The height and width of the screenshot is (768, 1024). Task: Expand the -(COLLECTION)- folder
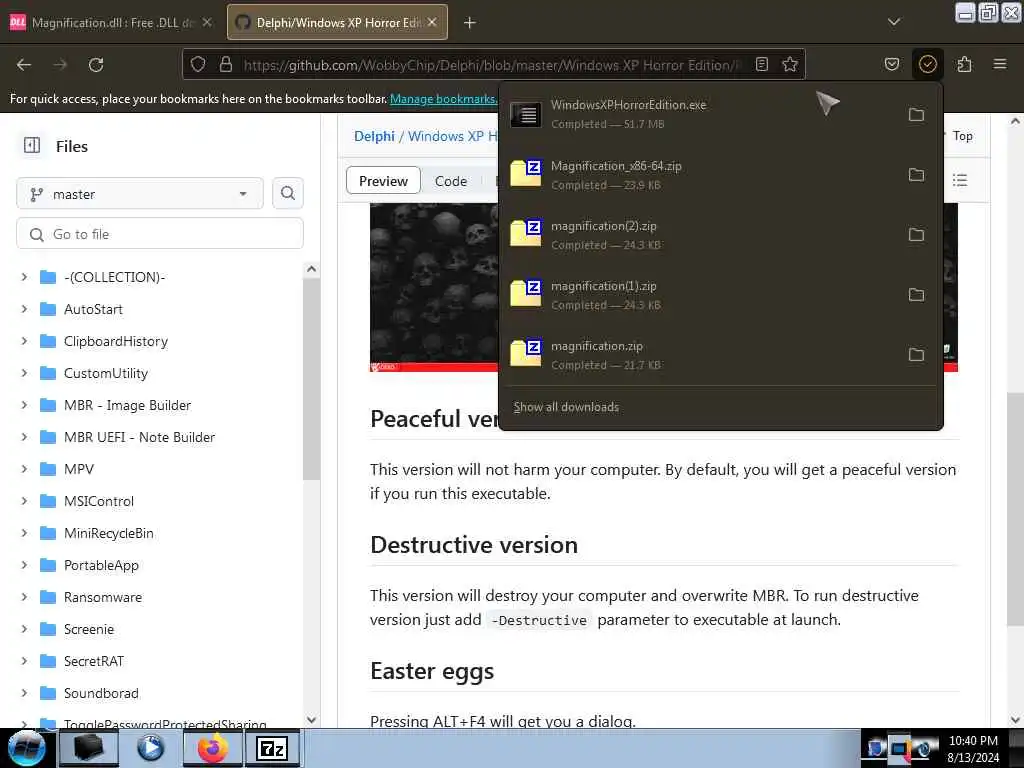24,277
